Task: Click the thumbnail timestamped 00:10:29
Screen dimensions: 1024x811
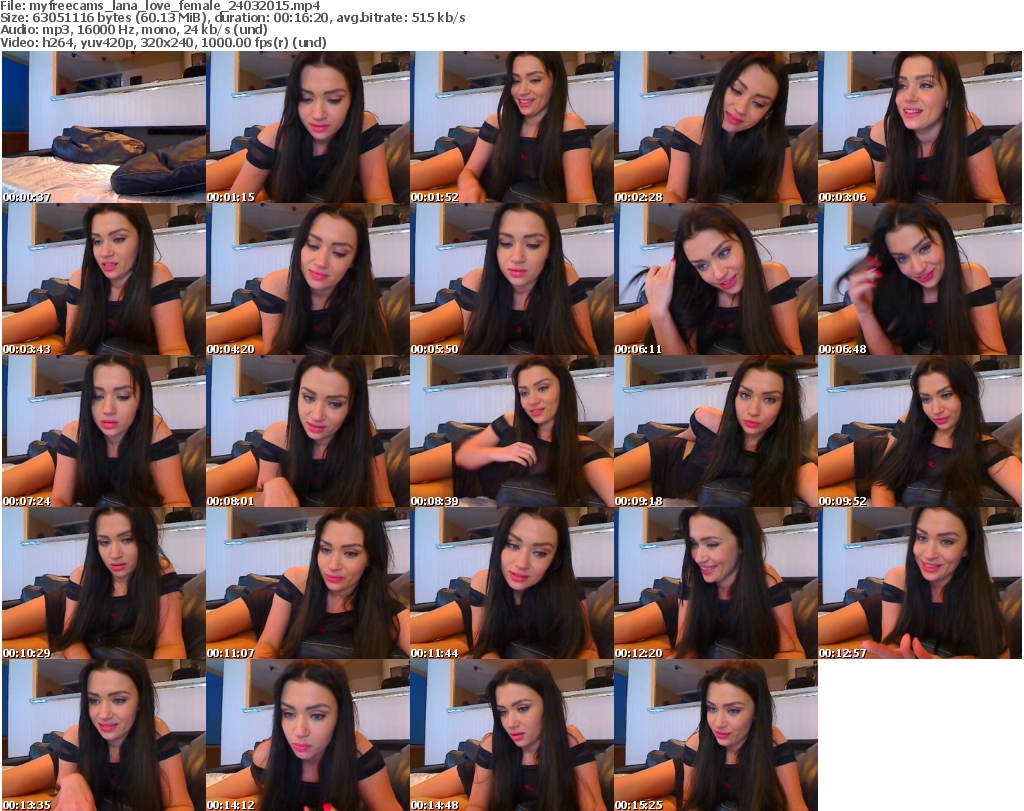Action: (104, 583)
